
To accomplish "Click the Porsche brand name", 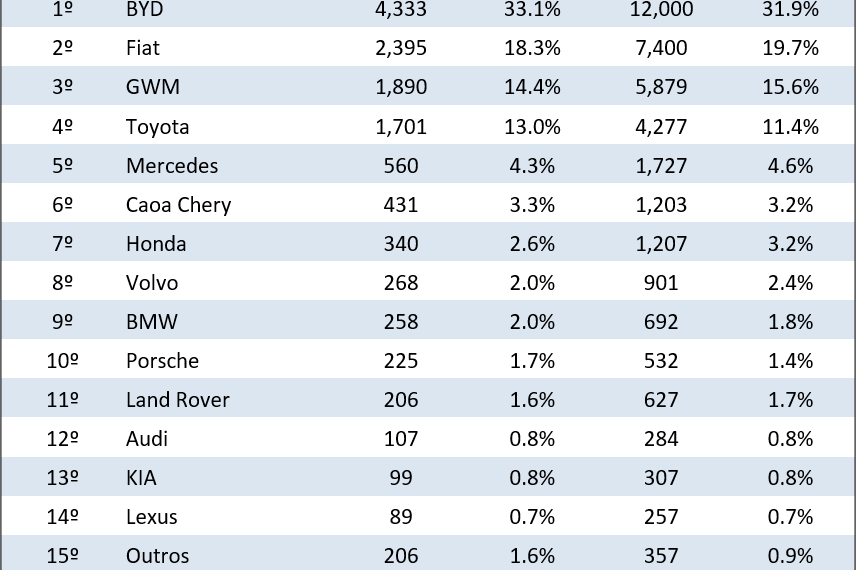I will [162, 360].
